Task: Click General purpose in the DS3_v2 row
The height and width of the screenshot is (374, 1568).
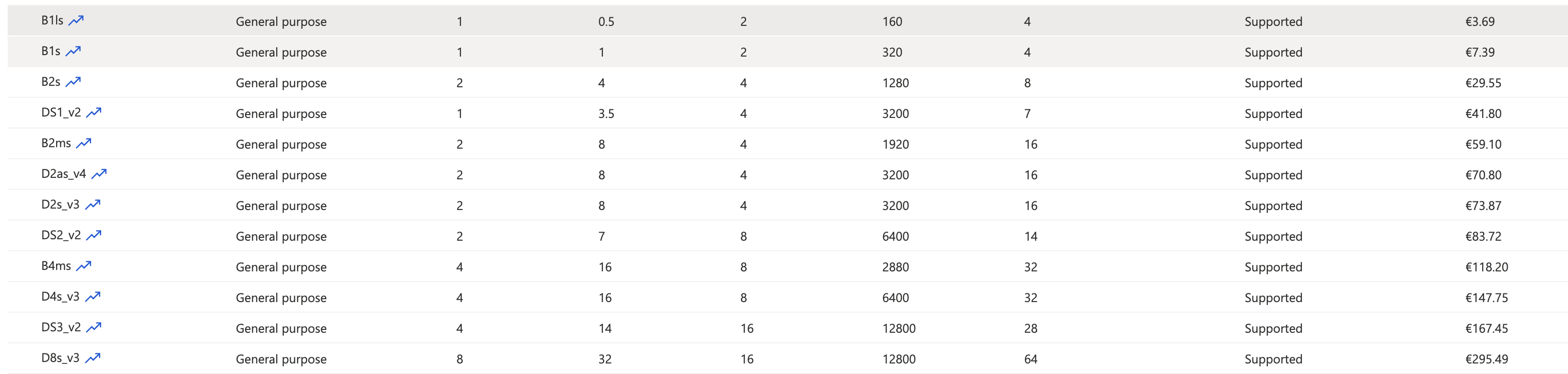Action: [281, 328]
